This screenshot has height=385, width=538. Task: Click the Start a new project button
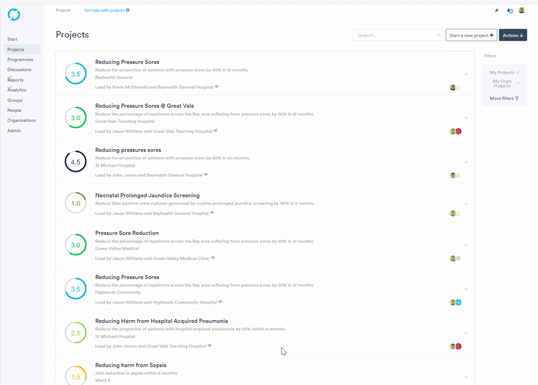pyautogui.click(x=471, y=35)
